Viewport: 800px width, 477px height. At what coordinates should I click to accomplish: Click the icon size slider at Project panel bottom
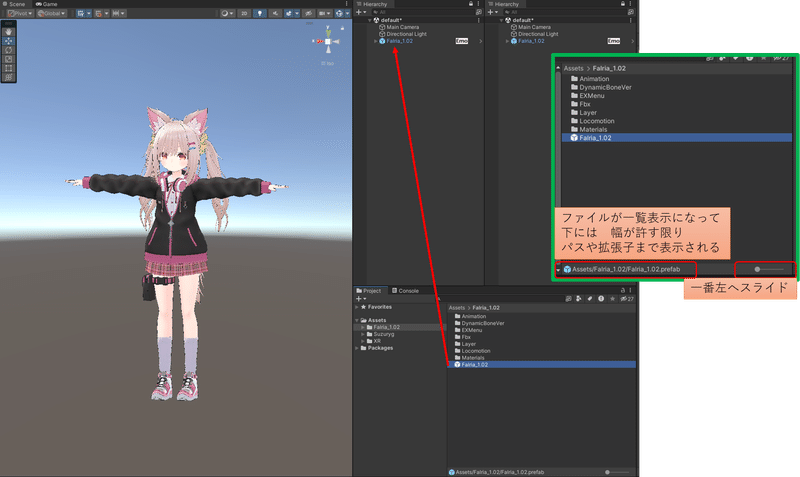tap(616, 472)
